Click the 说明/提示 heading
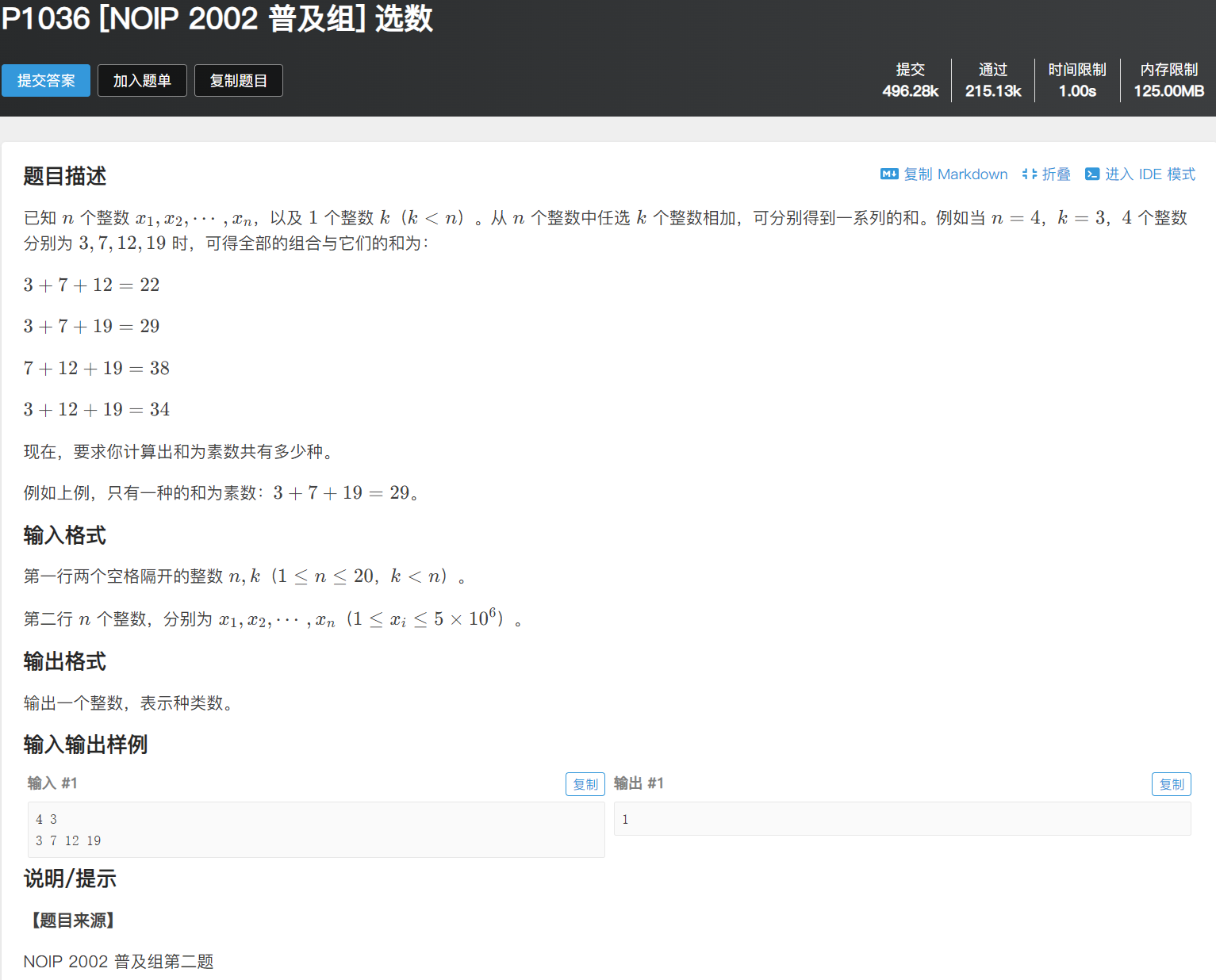The image size is (1216, 980). [70, 879]
